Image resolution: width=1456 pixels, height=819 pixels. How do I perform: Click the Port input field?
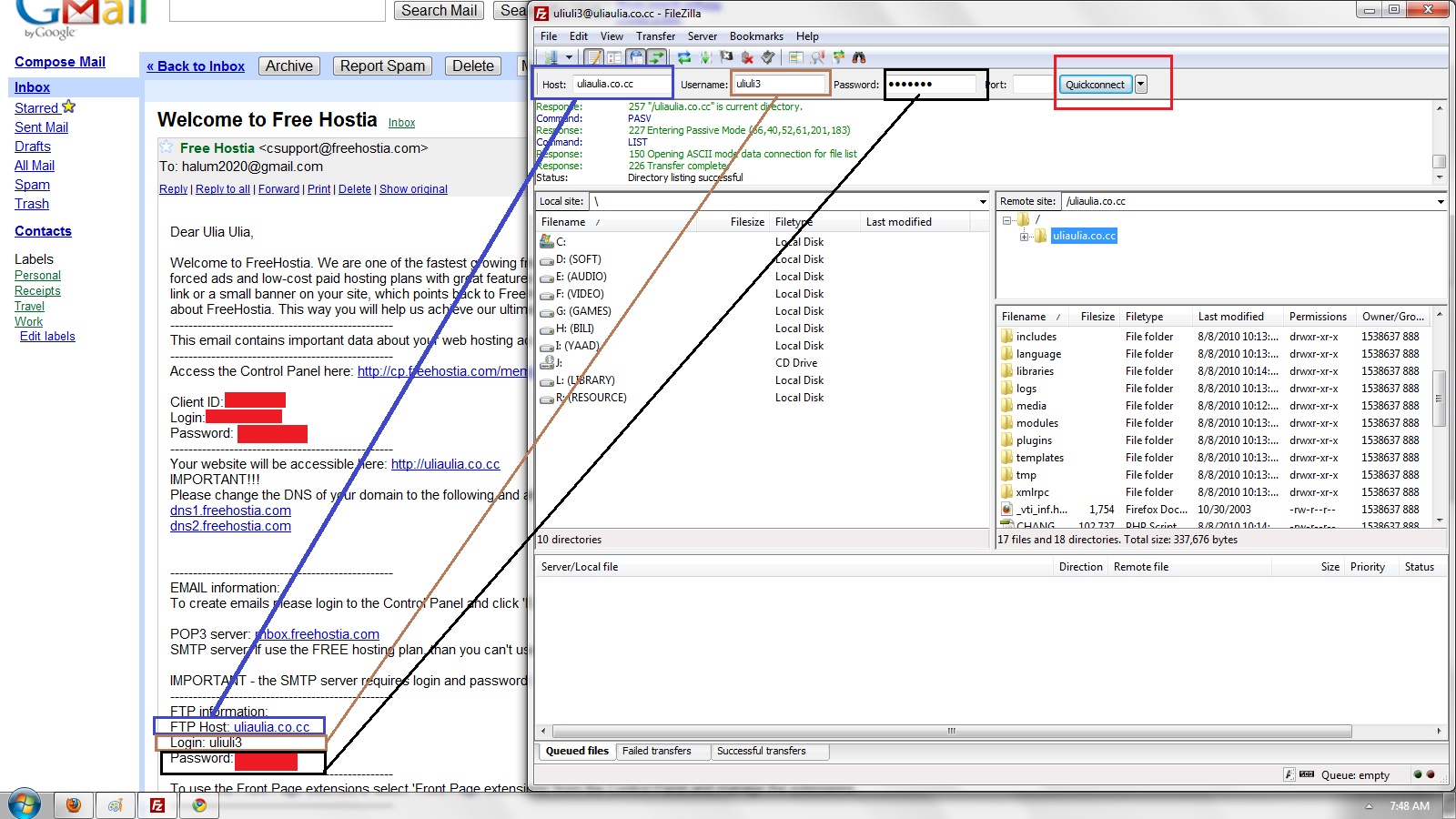(x=1032, y=84)
